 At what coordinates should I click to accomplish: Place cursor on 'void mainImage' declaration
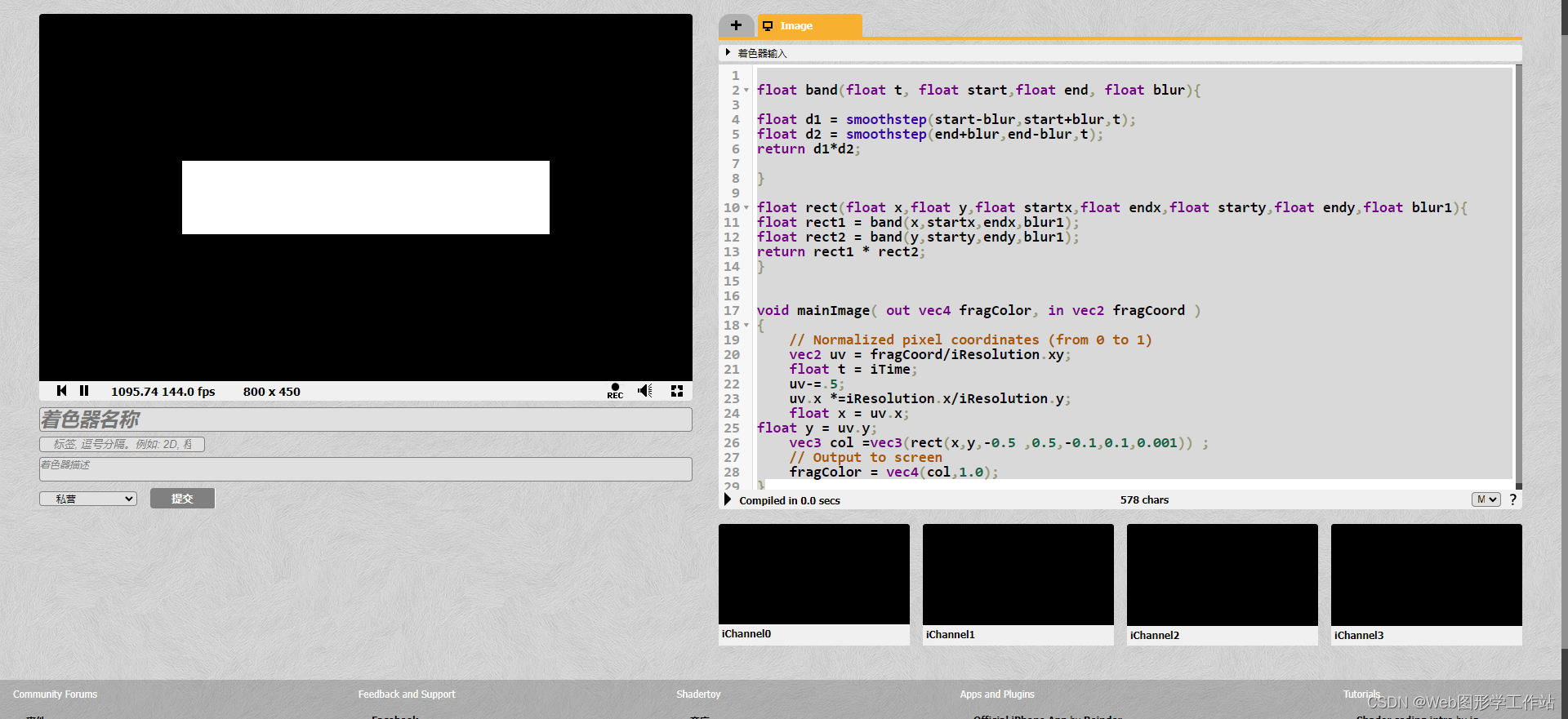(978, 311)
